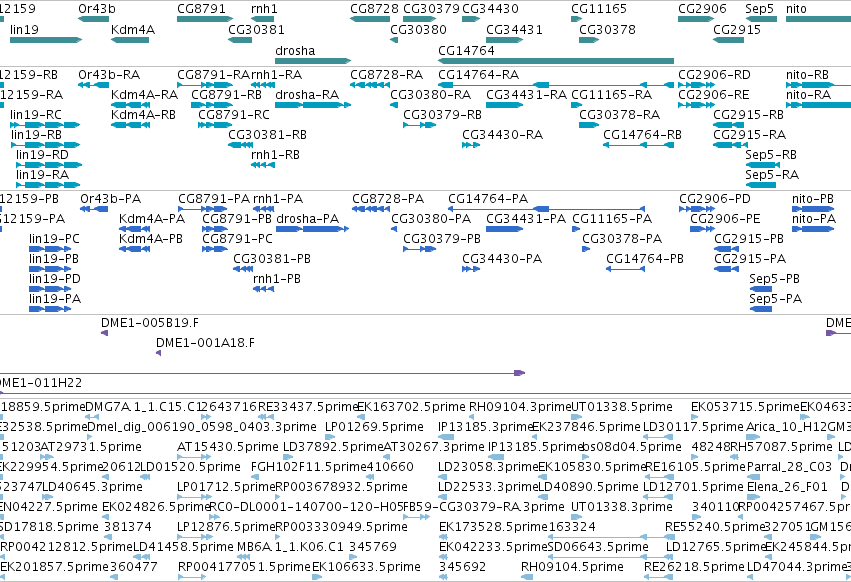Click the lin19 gene label
Image resolution: width=851 pixels, height=582 pixels.
tap(24, 29)
